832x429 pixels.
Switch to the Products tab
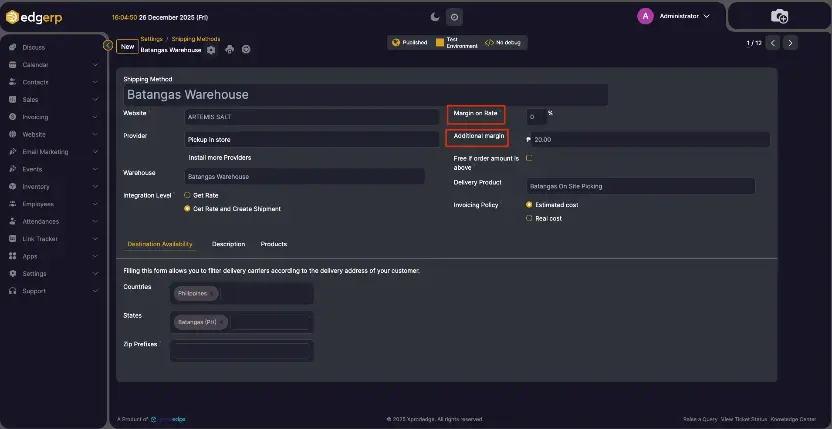pos(274,244)
